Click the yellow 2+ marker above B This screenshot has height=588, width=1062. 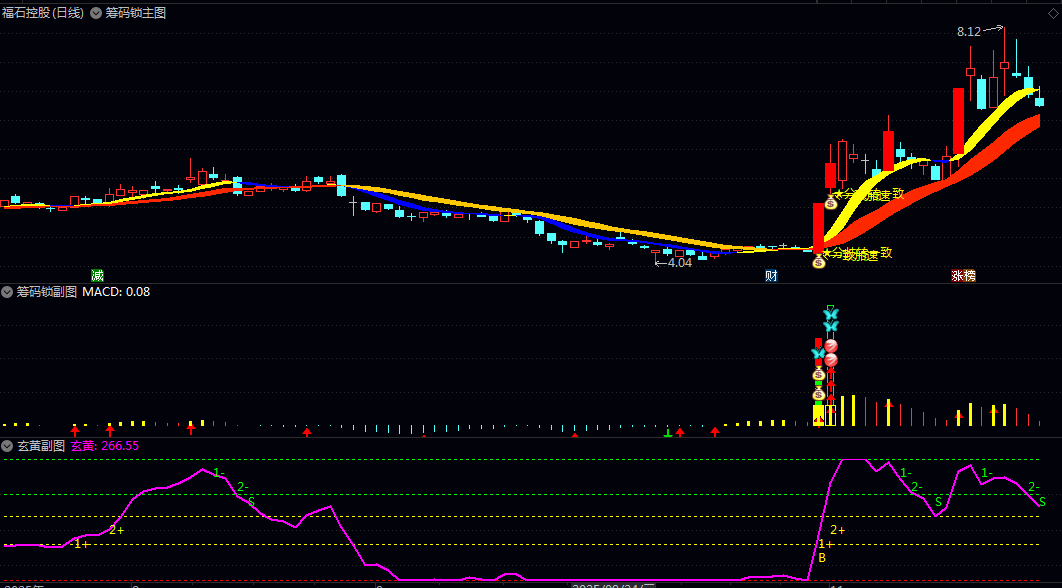coord(838,530)
